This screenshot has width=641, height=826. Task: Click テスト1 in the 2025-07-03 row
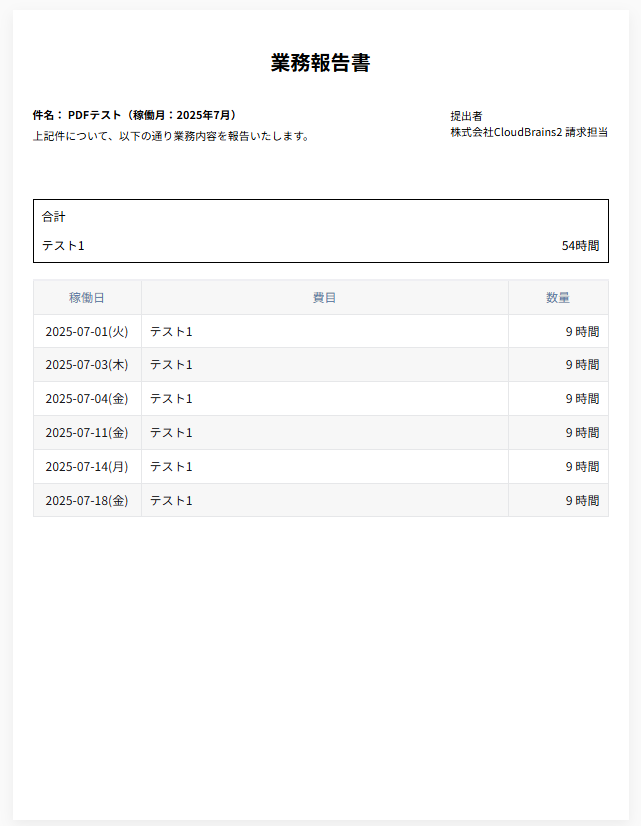[171, 365]
